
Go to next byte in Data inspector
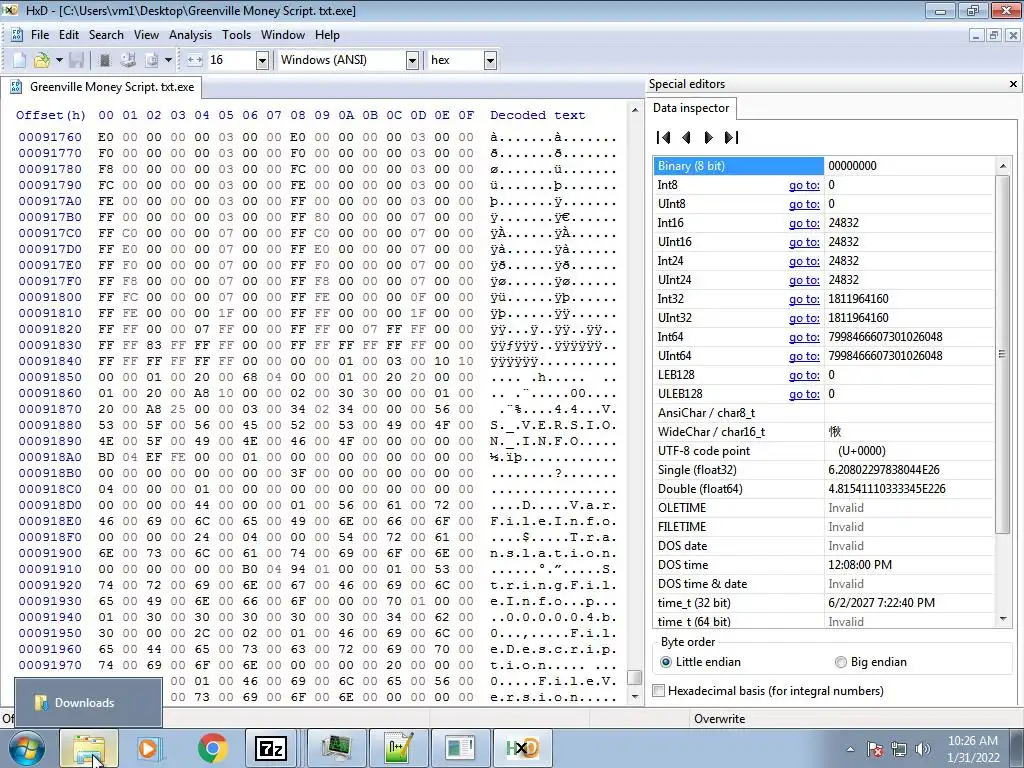coord(709,137)
